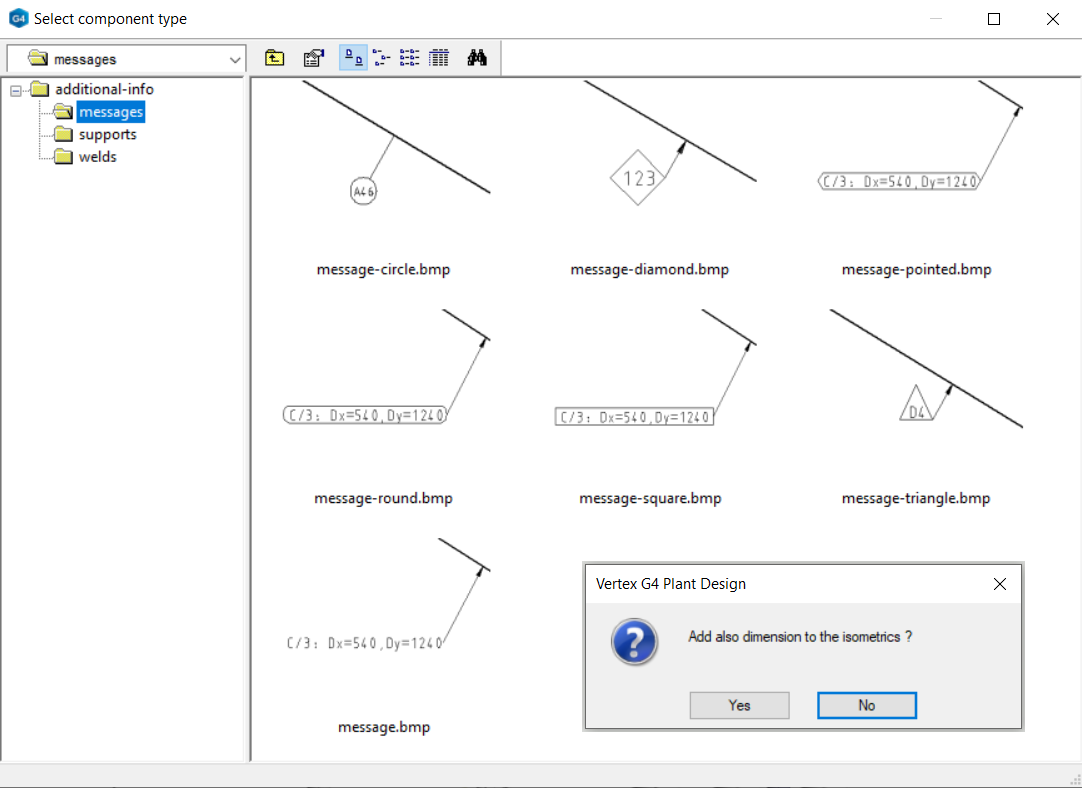Viewport: 1082px width, 788px height.
Task: Click the G4 application icon in title bar
Action: click(x=18, y=19)
